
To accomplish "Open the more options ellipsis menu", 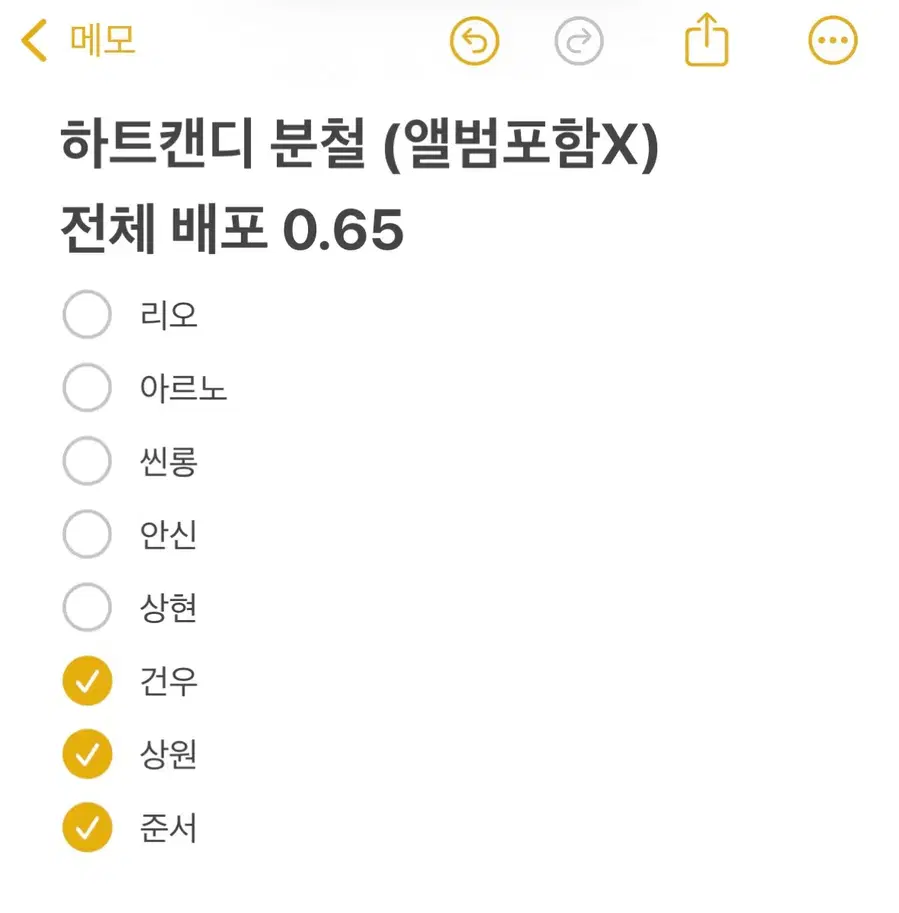I will [832, 41].
